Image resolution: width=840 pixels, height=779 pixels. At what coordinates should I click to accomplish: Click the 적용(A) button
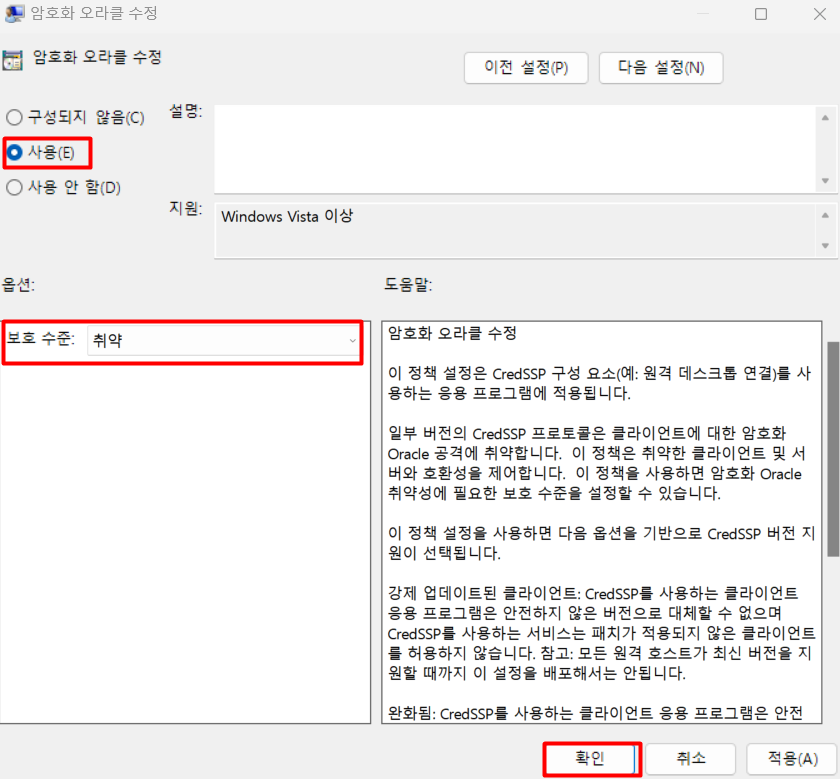tap(792, 759)
